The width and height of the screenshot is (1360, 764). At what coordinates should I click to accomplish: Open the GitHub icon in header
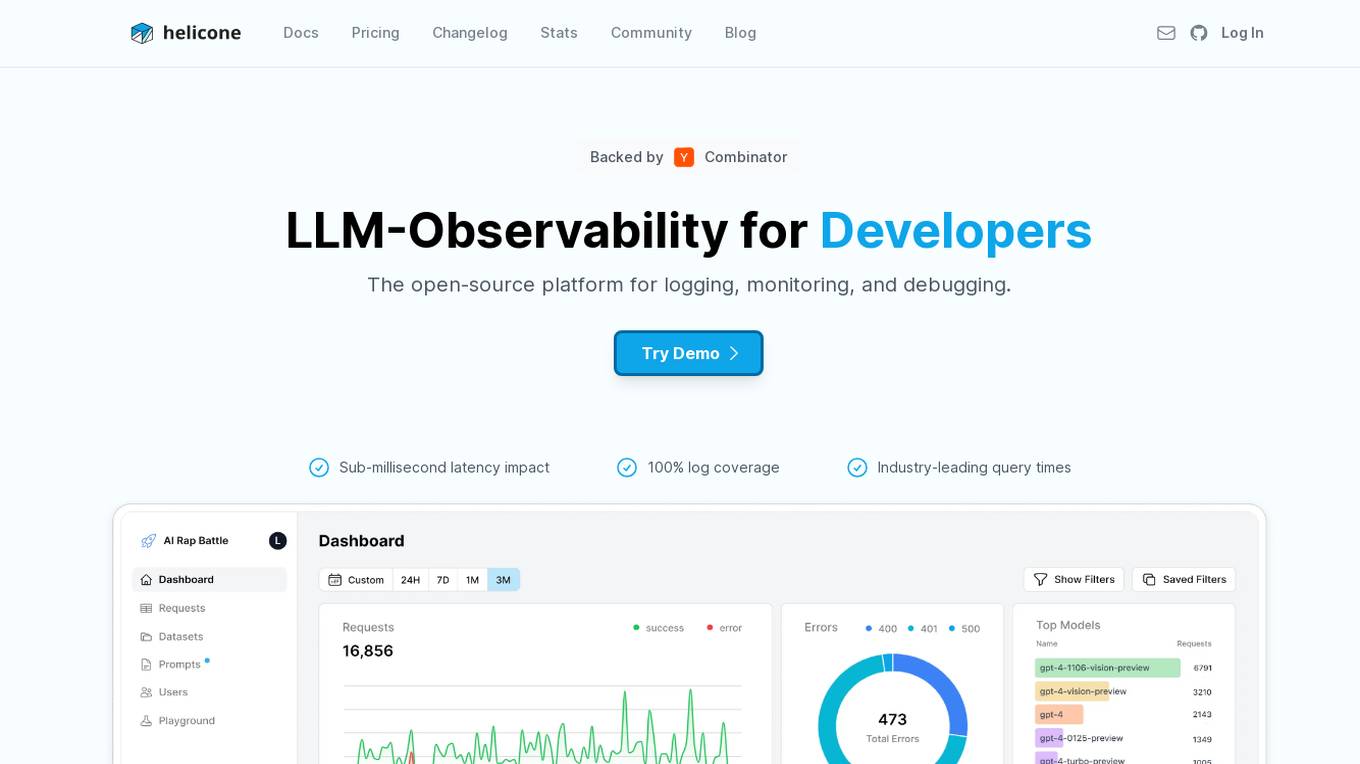[1199, 33]
